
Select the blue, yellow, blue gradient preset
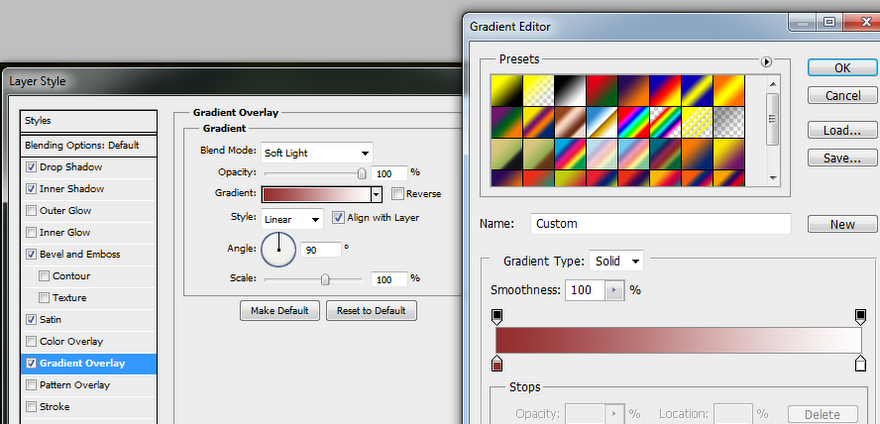click(x=696, y=90)
